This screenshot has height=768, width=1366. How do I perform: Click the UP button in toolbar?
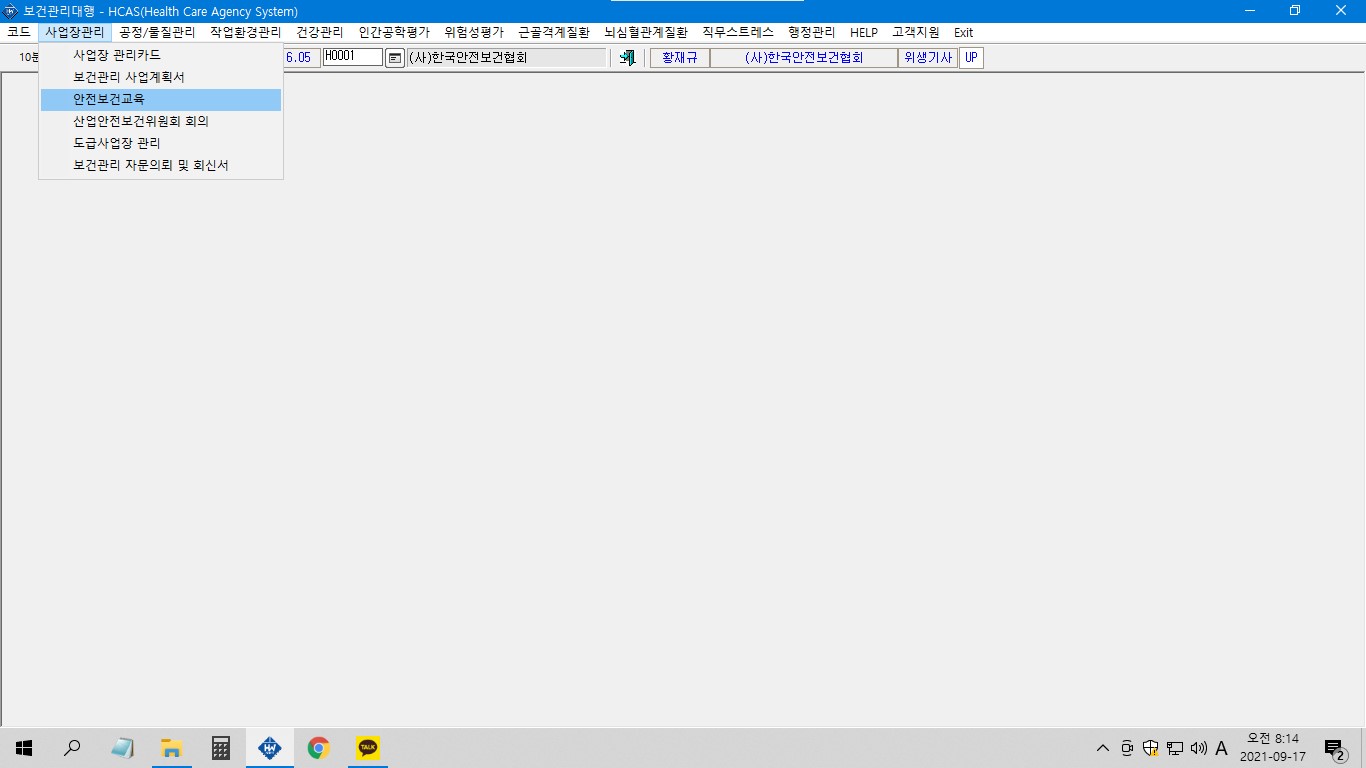pyautogui.click(x=971, y=58)
